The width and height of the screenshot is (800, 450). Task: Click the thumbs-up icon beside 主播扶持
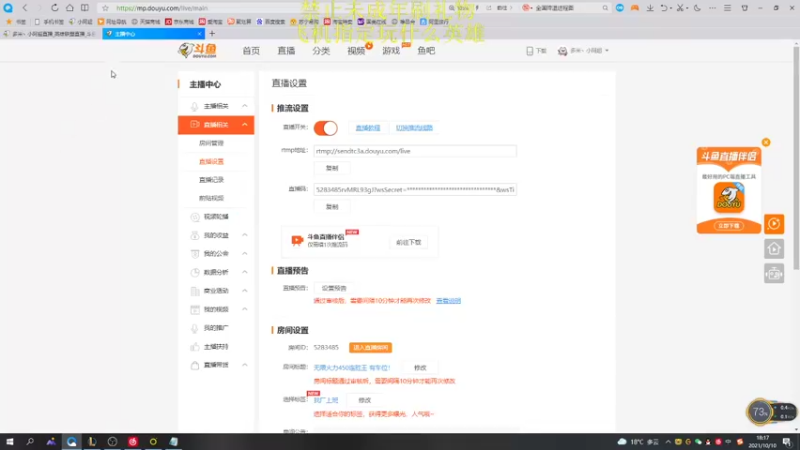(x=194, y=346)
